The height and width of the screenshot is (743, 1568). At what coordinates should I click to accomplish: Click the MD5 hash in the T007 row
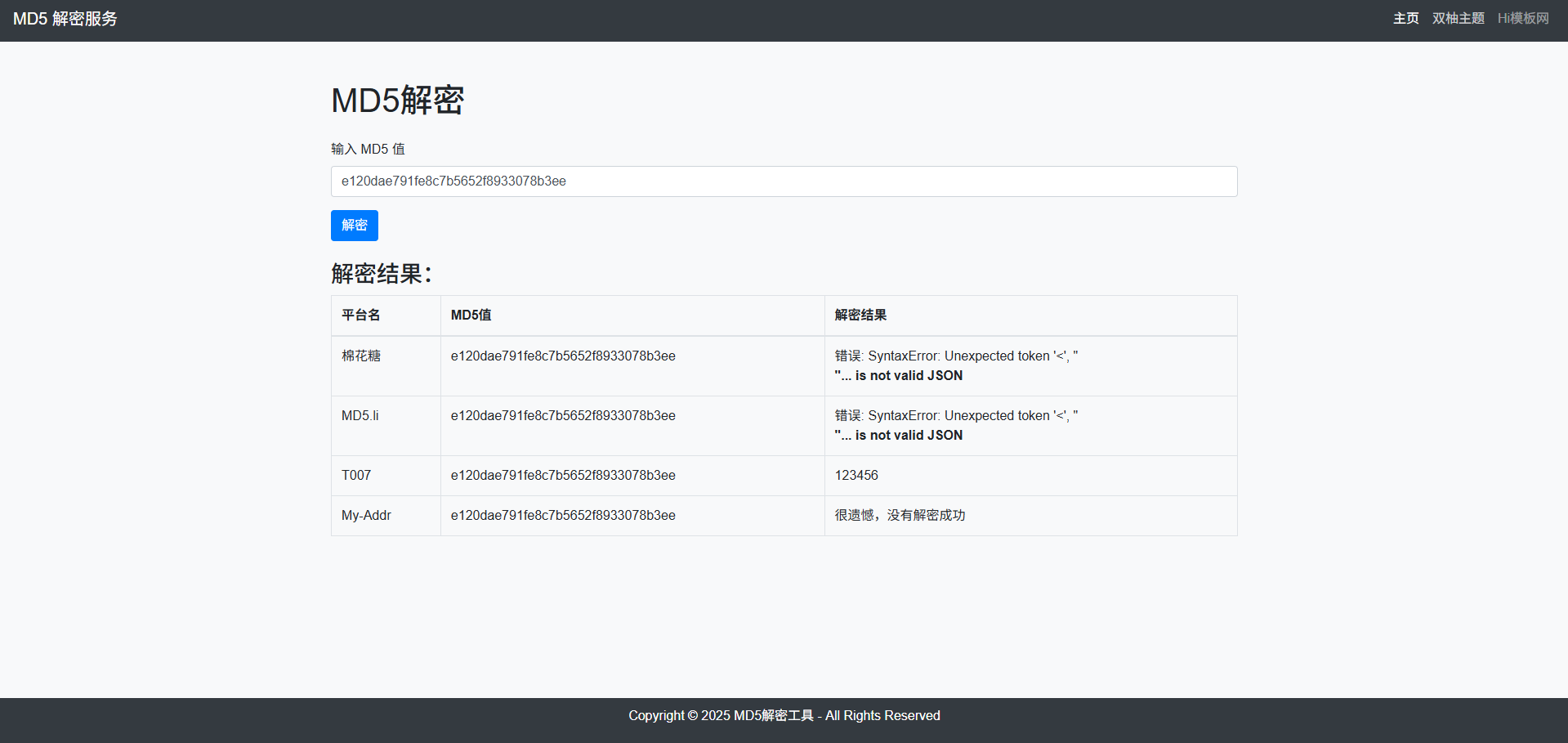pyautogui.click(x=563, y=476)
